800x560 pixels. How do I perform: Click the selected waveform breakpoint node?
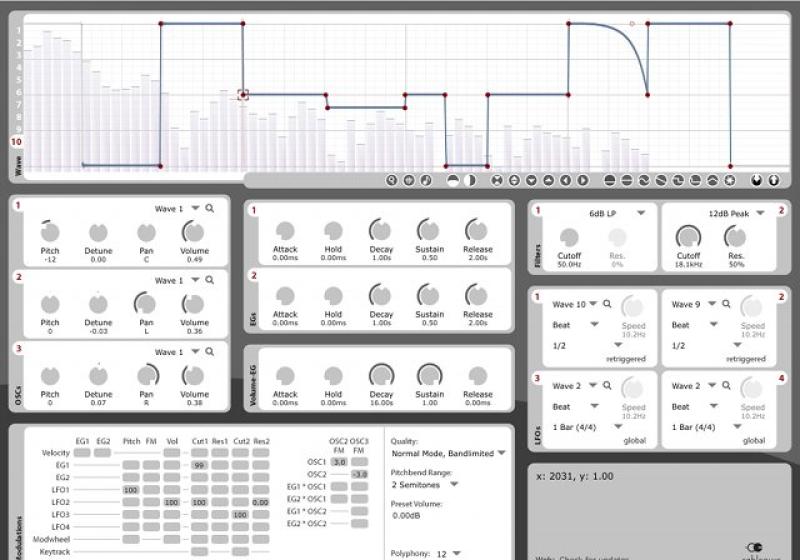[243, 95]
